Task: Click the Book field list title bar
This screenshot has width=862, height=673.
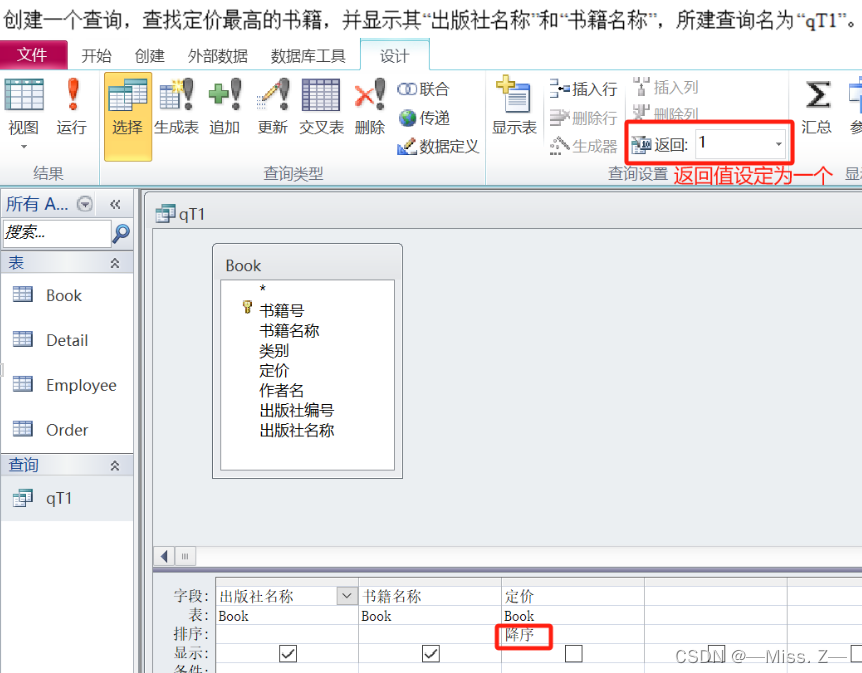Action: click(307, 265)
